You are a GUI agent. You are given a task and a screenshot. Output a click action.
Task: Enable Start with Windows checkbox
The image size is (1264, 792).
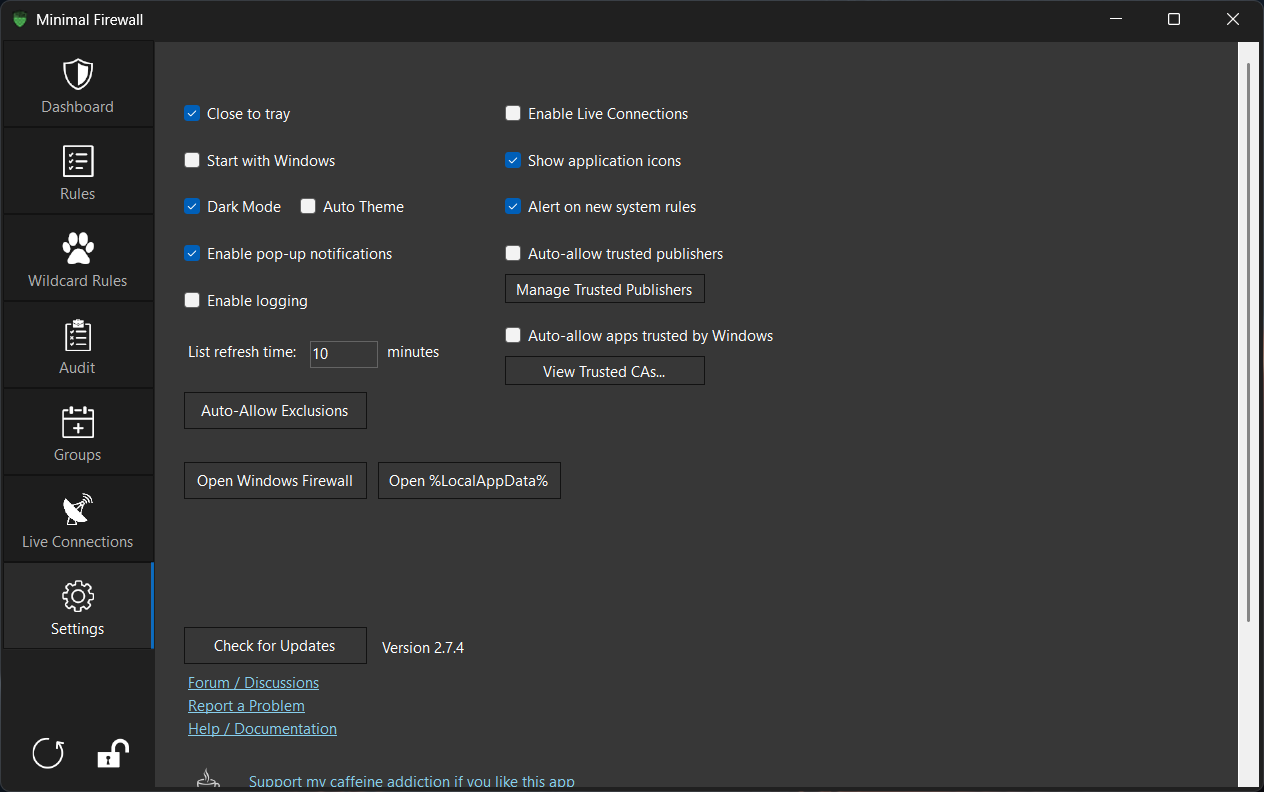point(192,160)
